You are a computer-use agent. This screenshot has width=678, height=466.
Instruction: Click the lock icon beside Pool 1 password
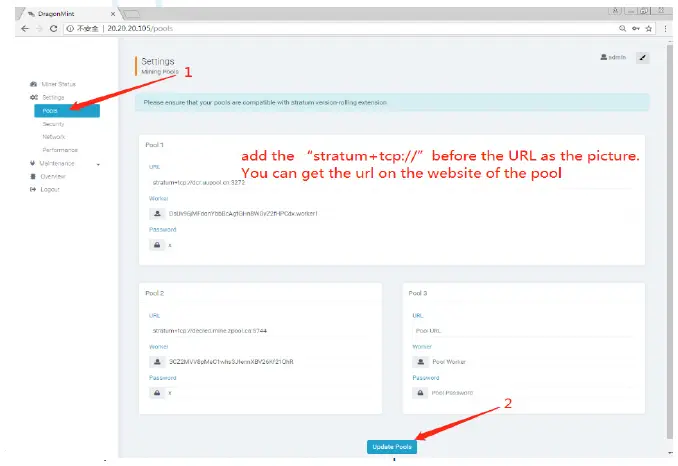point(157,245)
